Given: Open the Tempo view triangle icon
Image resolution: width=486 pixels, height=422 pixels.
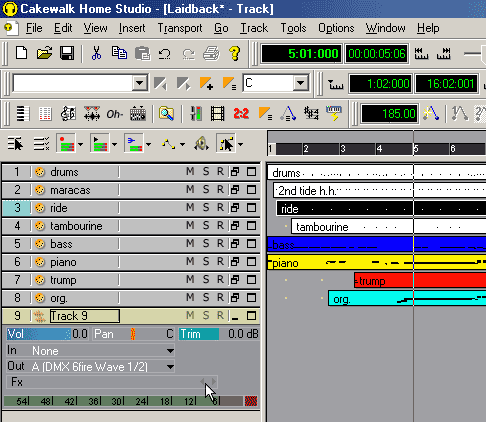Looking at the screenshot, I should pos(288,114).
